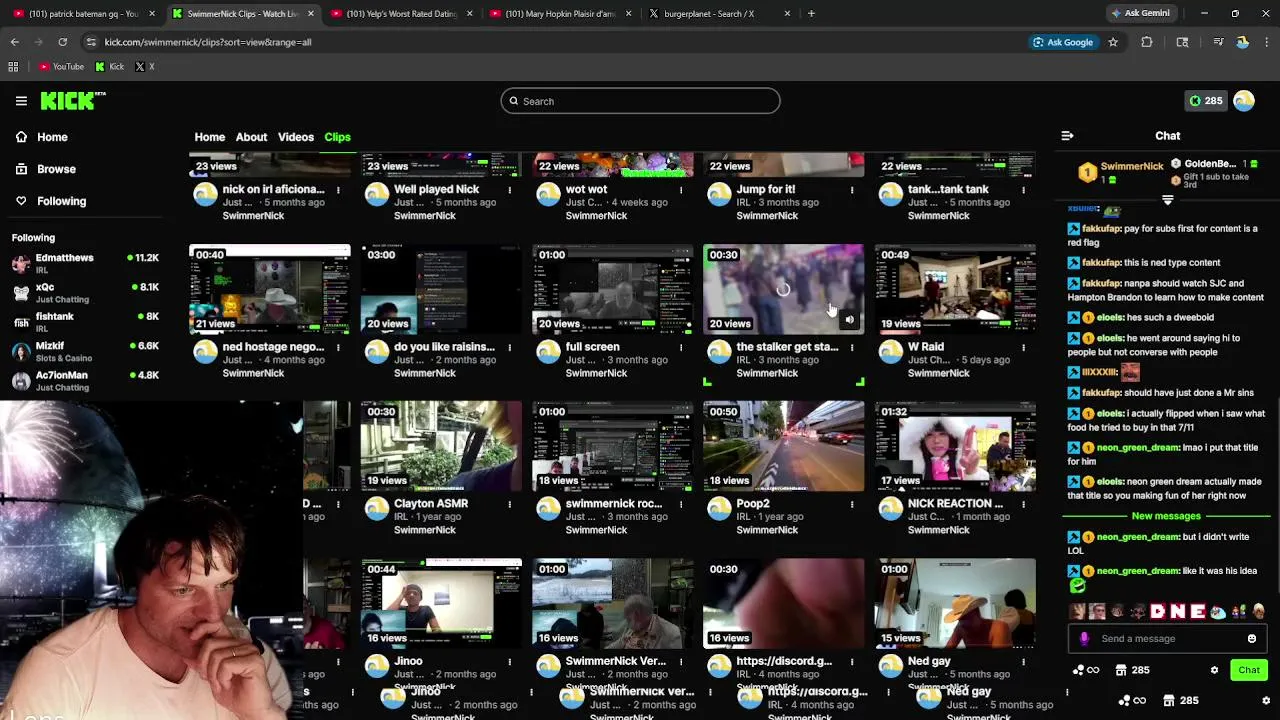
Task: Open options menu for 'W Raid' clip
Action: click(x=1023, y=347)
